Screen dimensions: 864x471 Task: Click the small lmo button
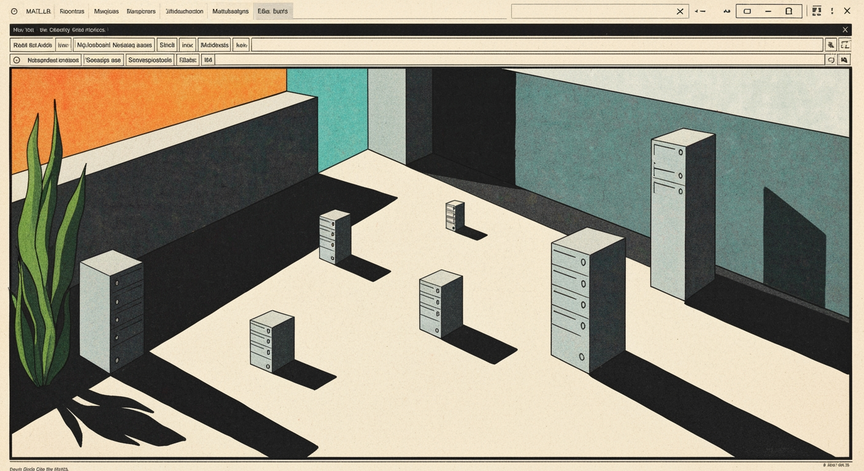point(64,45)
